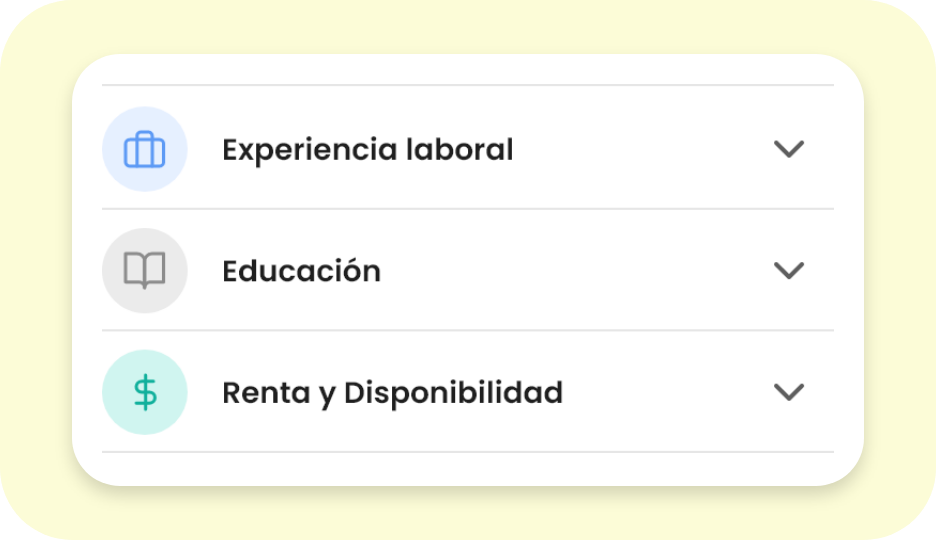Select the teal circular dollar badge

[x=145, y=392]
